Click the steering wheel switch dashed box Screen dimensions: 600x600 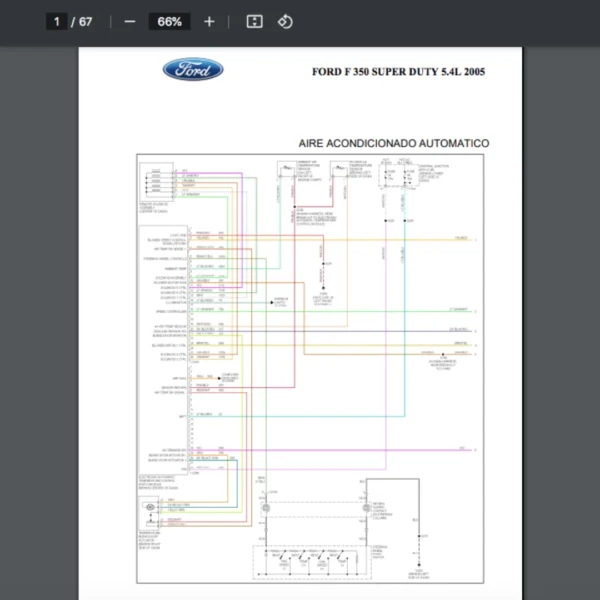[308, 560]
